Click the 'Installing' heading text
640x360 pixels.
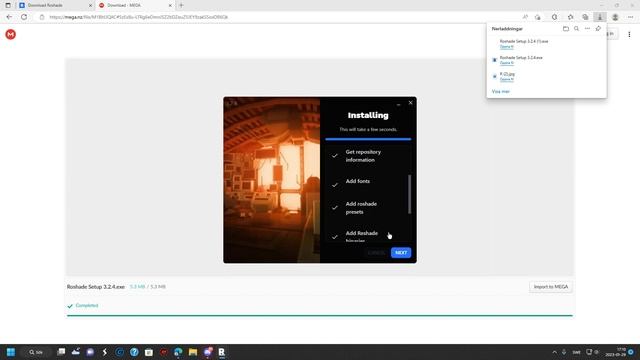point(368,116)
